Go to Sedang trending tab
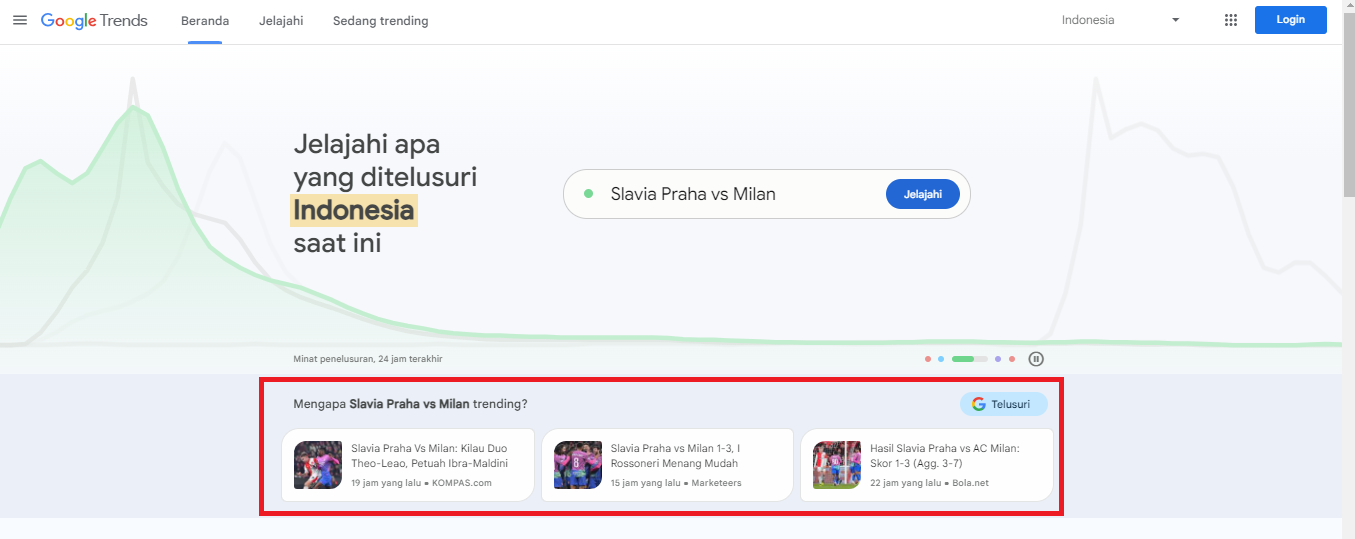This screenshot has height=539, width=1355. coord(381,21)
